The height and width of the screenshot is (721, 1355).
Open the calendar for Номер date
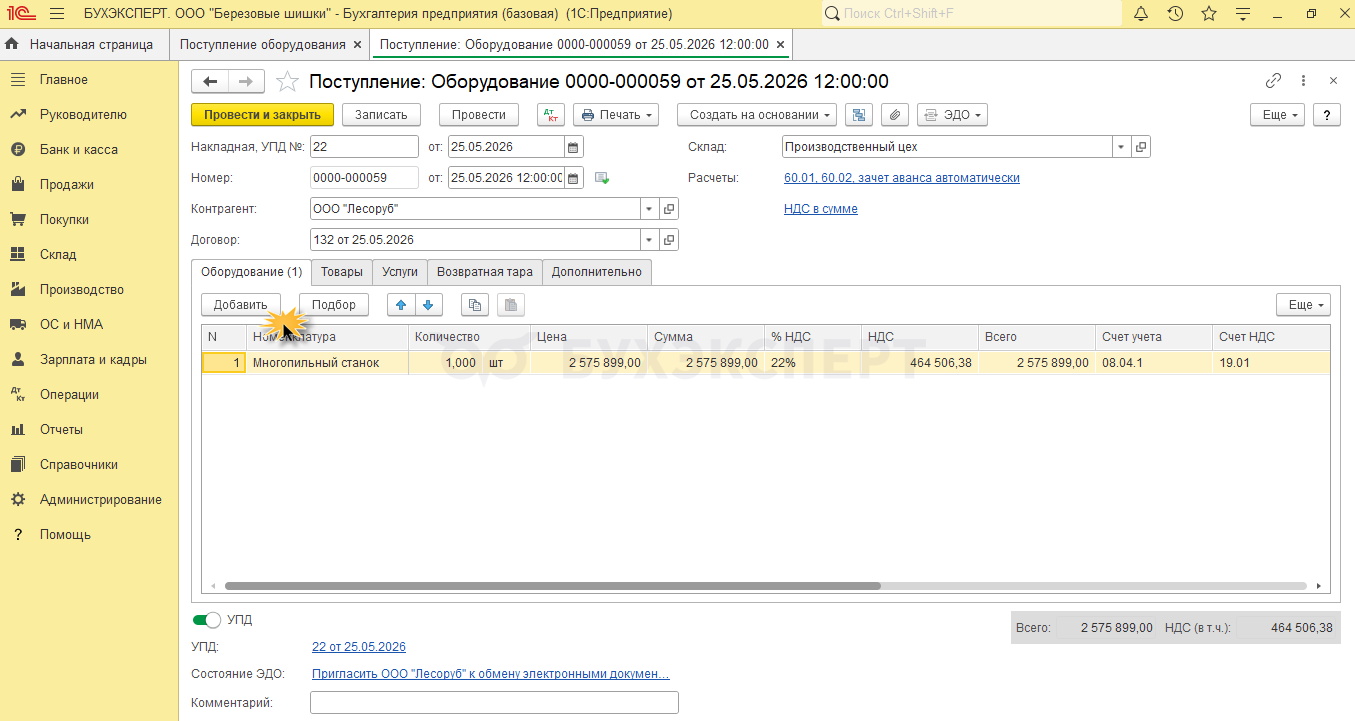573,178
